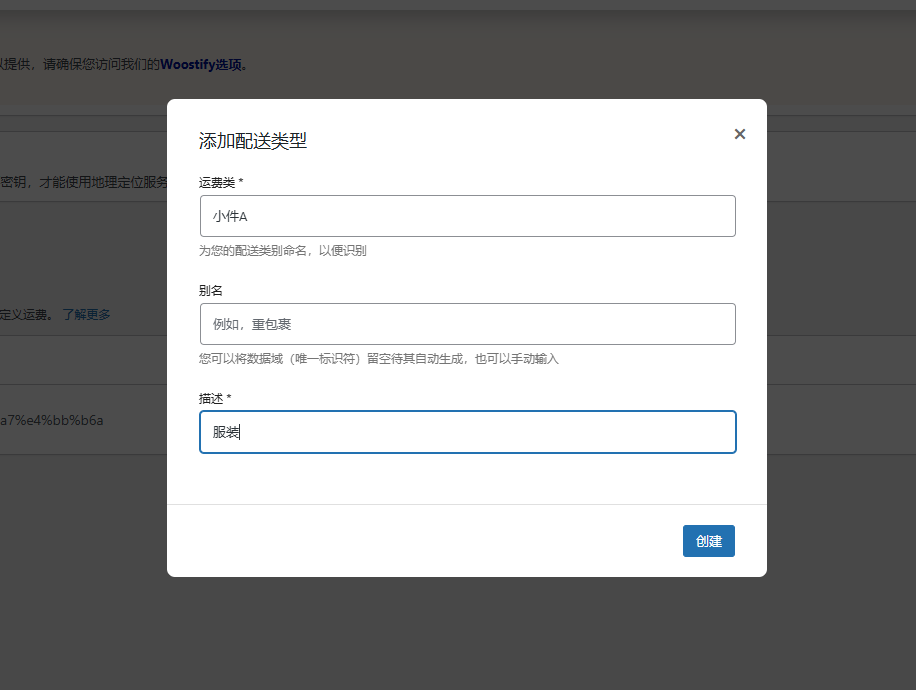
Task: Click the empty 别名 input field
Action: click(467, 323)
